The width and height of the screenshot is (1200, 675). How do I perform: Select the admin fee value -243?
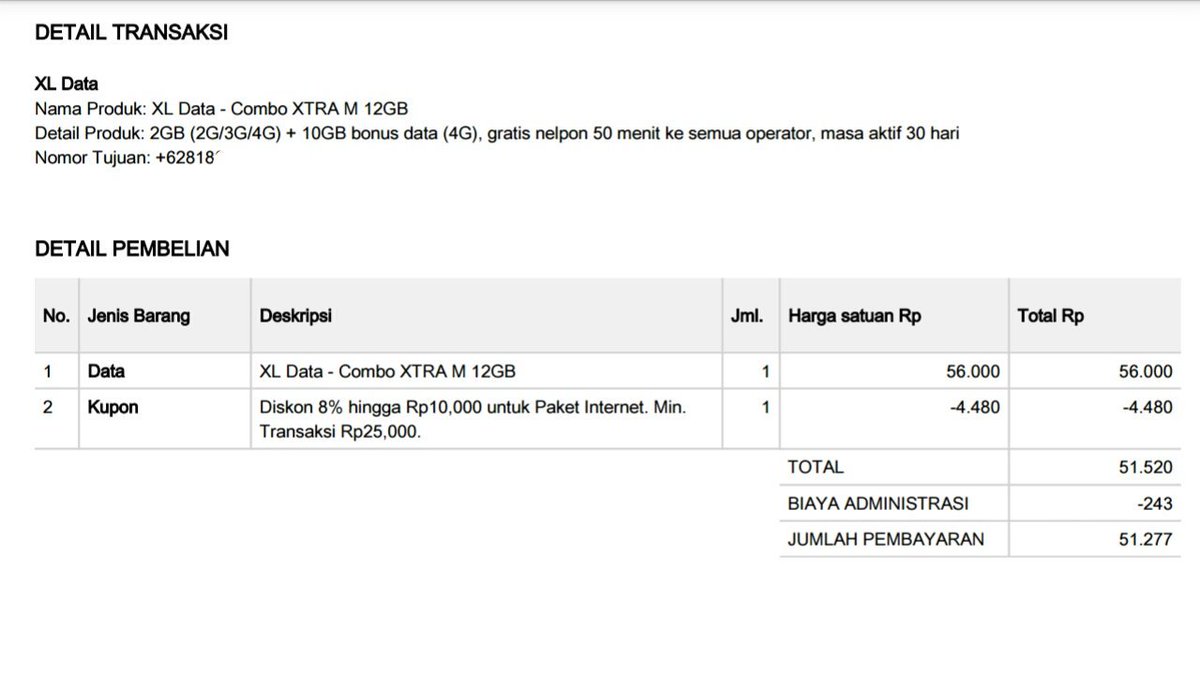click(1154, 504)
